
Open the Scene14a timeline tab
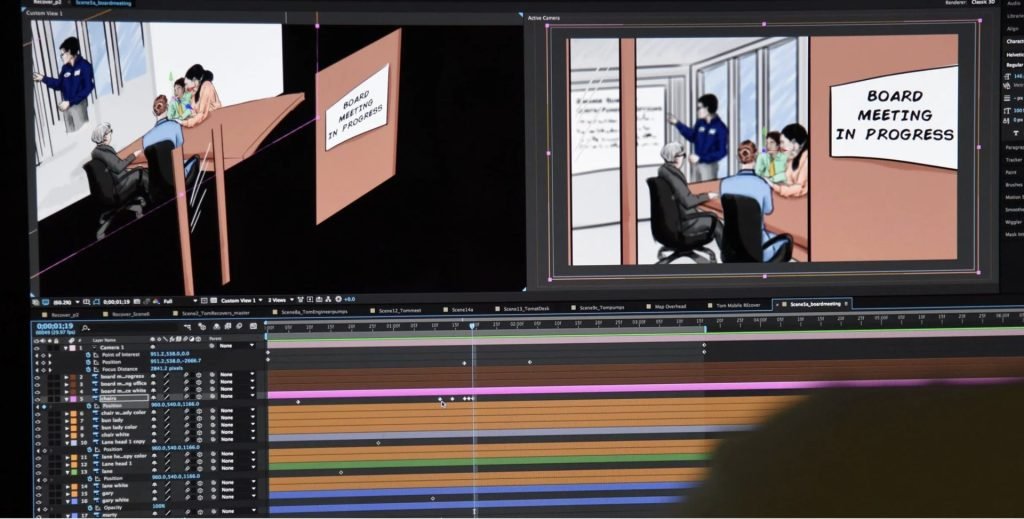[462, 310]
